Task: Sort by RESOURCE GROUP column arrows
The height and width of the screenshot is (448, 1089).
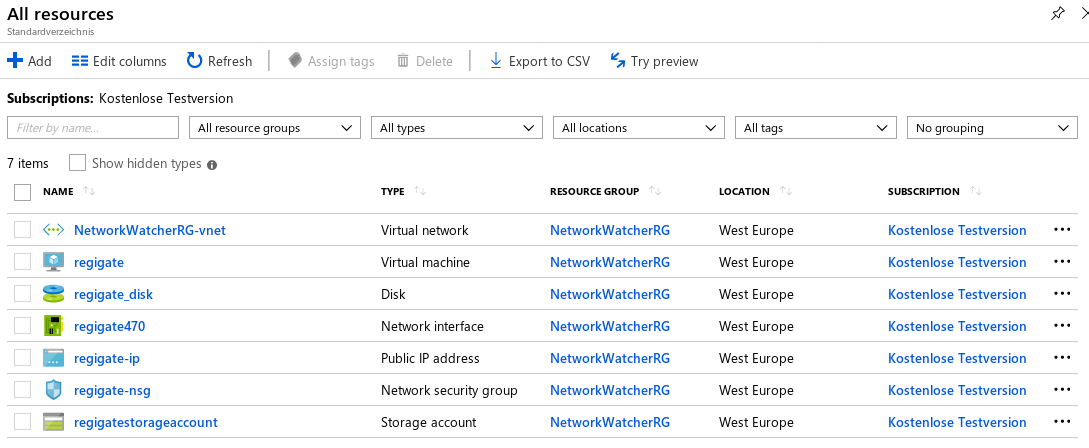Action: tap(654, 191)
